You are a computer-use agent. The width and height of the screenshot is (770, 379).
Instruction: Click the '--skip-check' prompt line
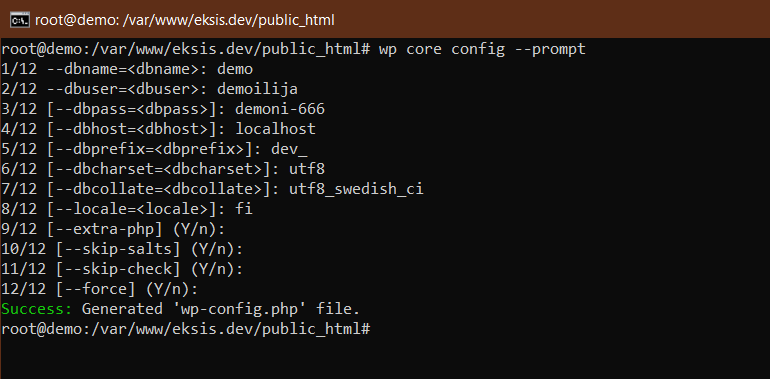point(122,269)
